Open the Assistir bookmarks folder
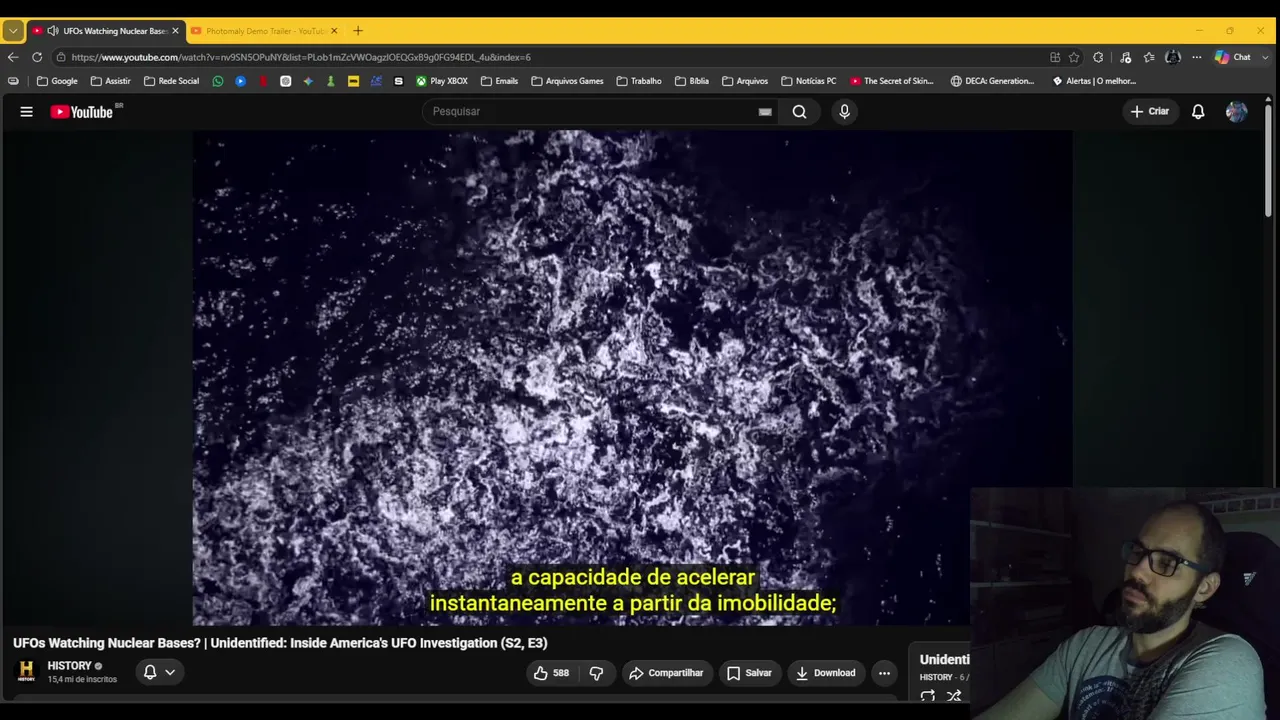The height and width of the screenshot is (720, 1280). click(110, 81)
